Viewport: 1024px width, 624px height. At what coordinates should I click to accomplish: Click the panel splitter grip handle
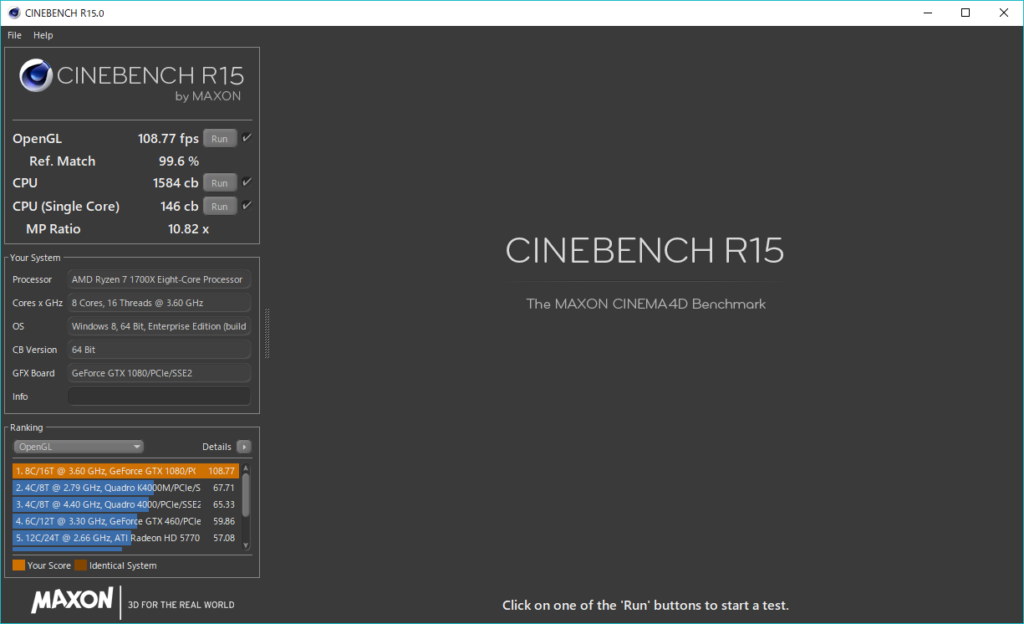point(267,334)
